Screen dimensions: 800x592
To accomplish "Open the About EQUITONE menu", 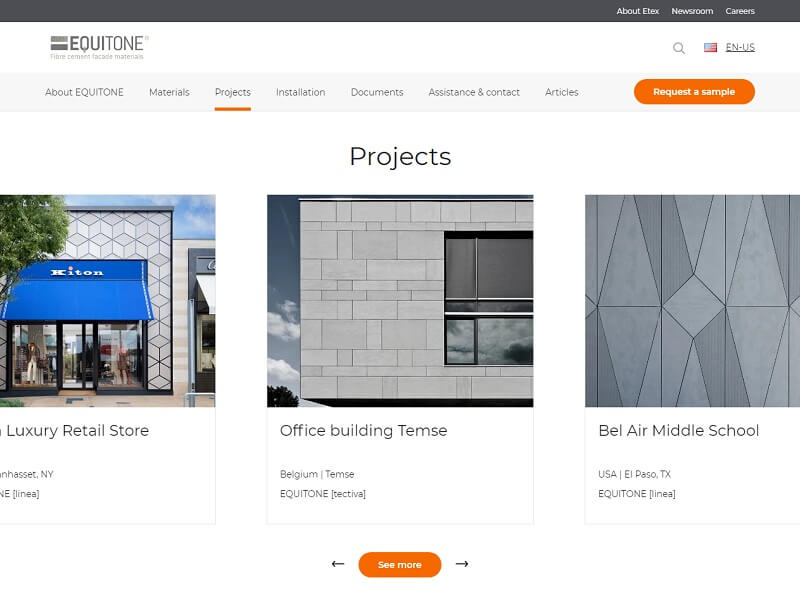I will [x=84, y=92].
